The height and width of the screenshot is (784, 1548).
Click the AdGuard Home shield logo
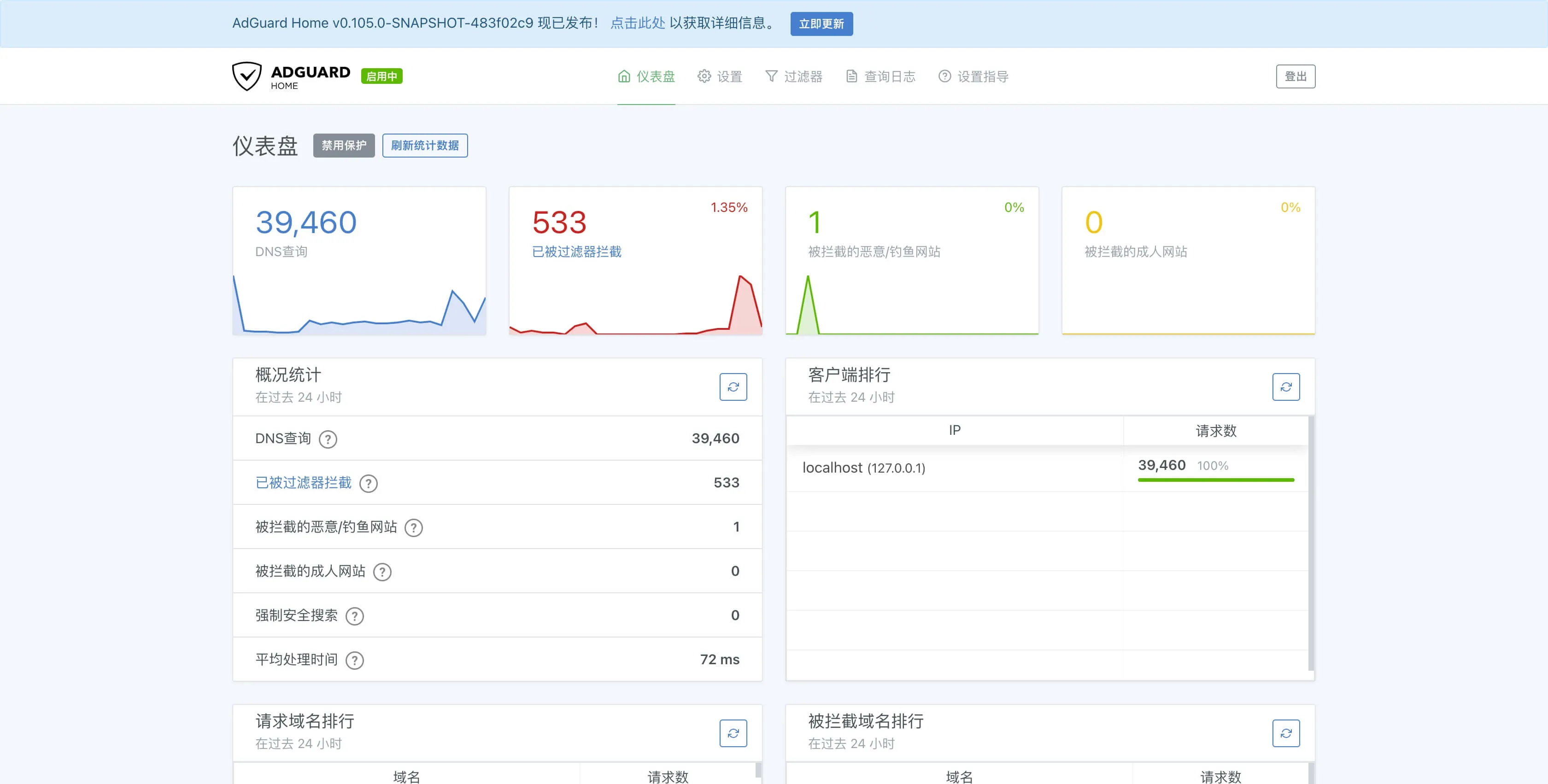[247, 76]
